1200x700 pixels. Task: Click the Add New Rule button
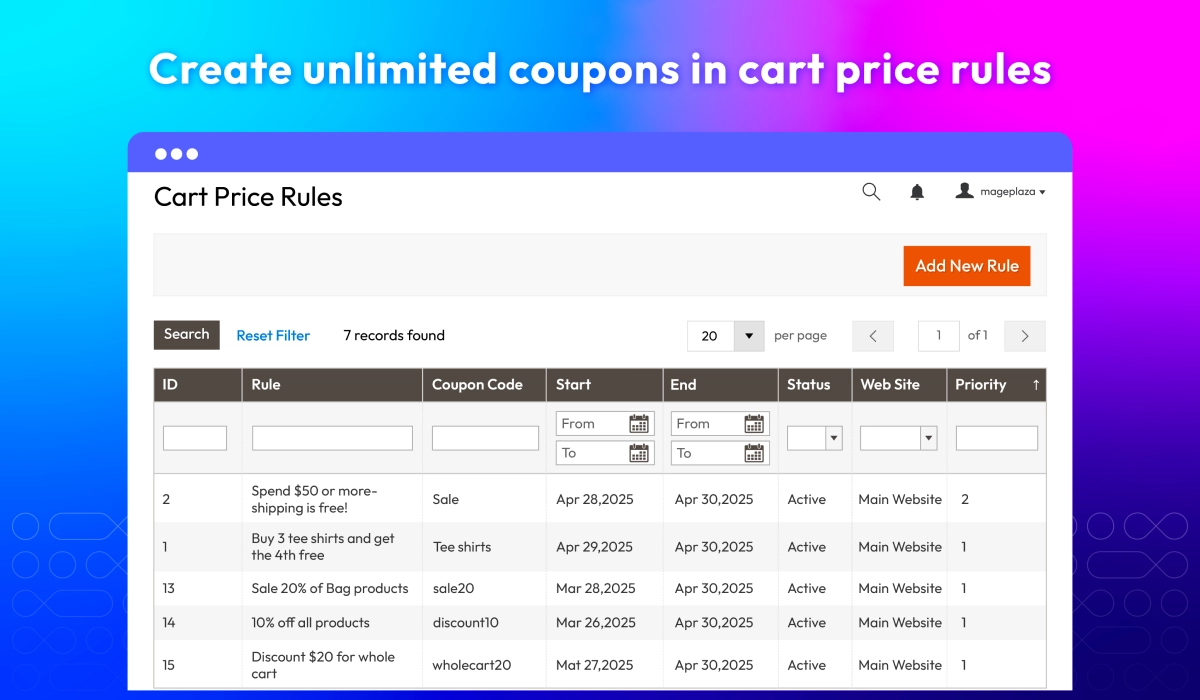coord(966,266)
